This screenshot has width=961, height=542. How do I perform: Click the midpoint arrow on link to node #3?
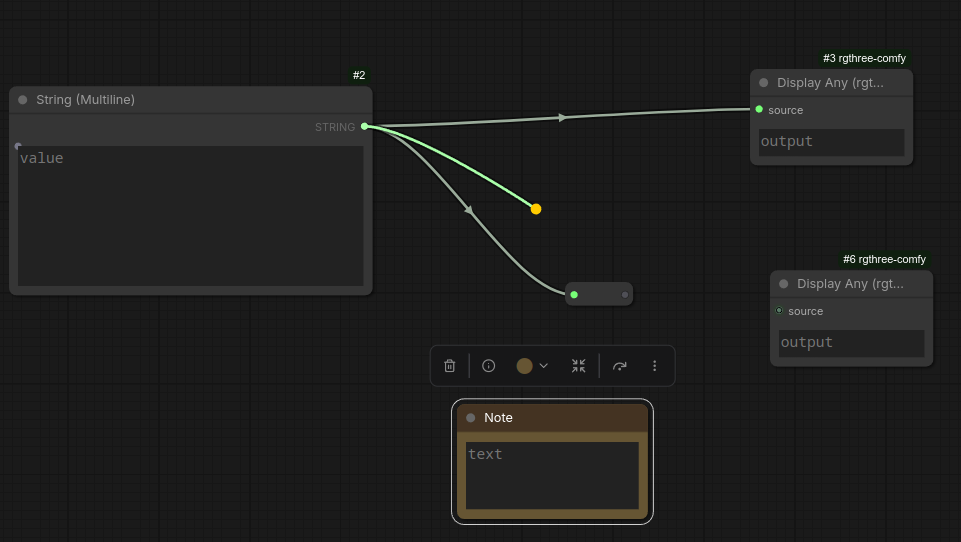coord(562,118)
